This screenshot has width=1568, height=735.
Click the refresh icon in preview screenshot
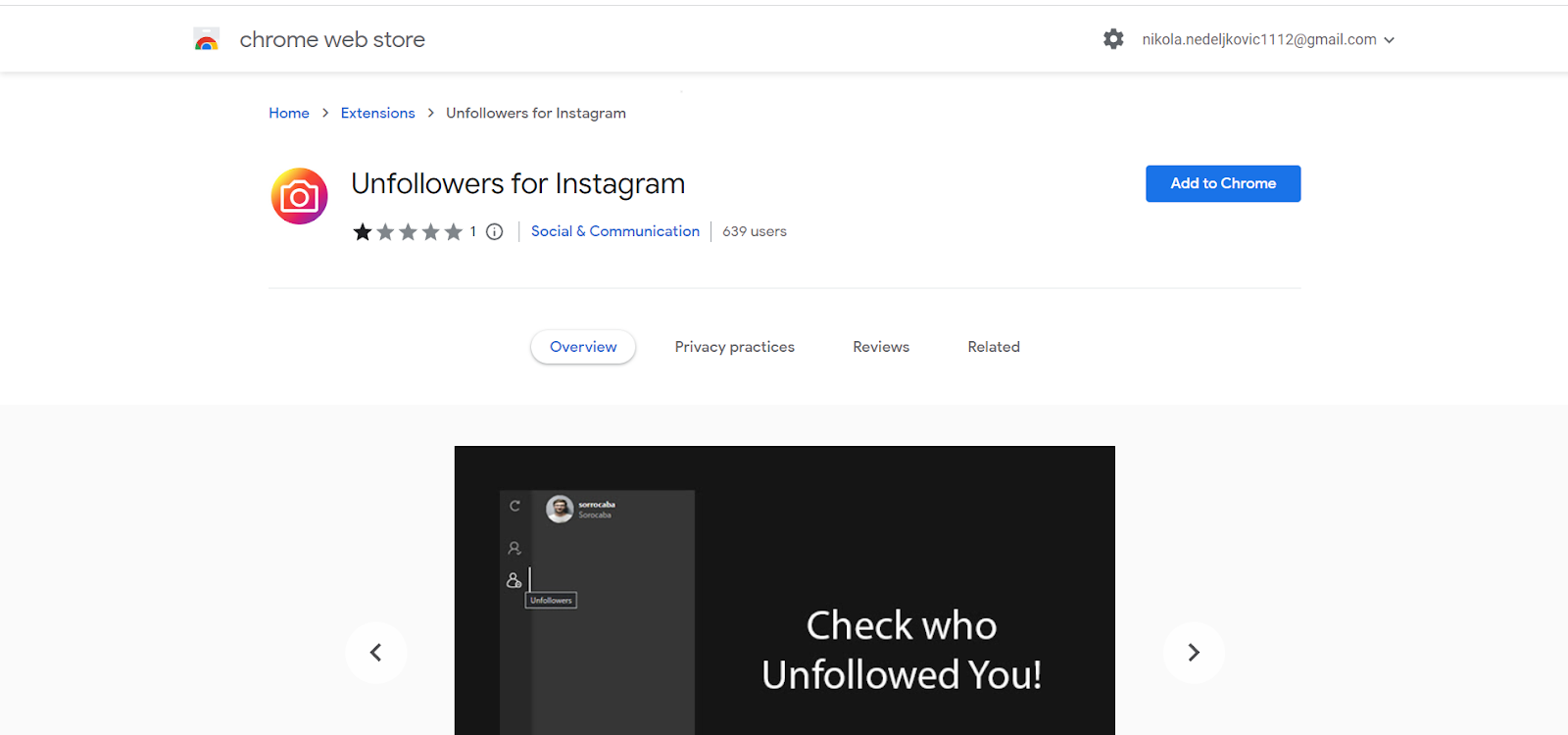click(x=514, y=507)
